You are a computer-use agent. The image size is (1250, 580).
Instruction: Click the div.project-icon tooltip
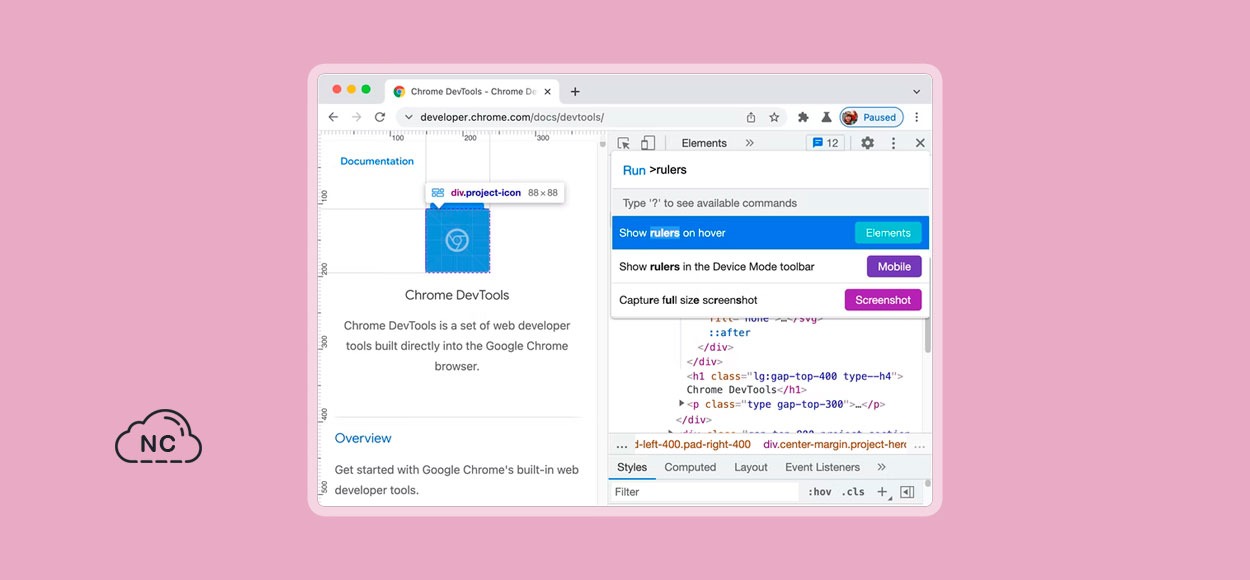click(495, 192)
